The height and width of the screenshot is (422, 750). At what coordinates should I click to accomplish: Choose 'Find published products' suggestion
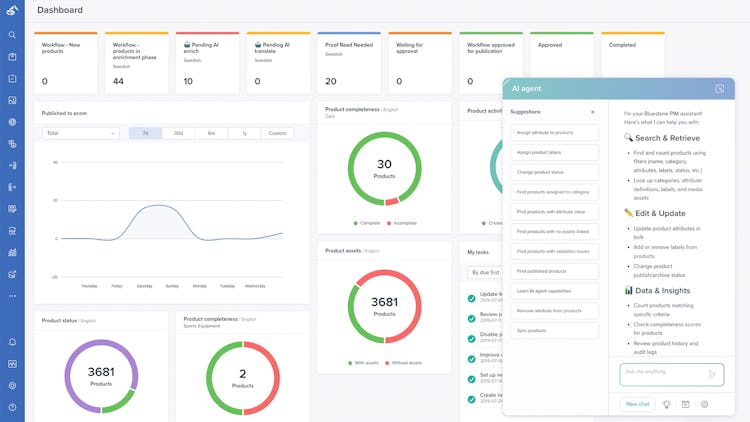click(554, 271)
